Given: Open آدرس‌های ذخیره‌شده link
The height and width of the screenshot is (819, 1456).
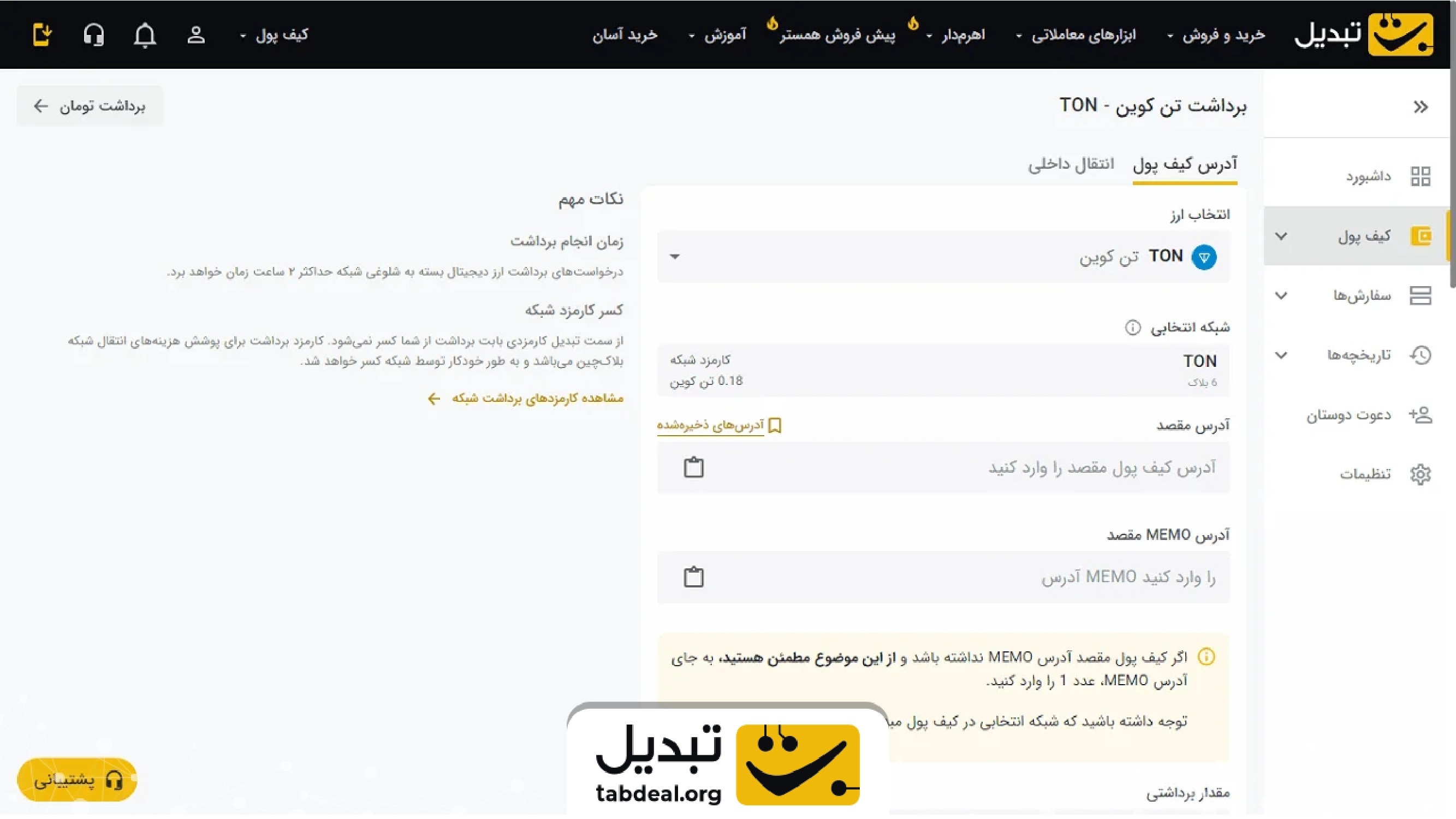Looking at the screenshot, I should (x=710, y=425).
